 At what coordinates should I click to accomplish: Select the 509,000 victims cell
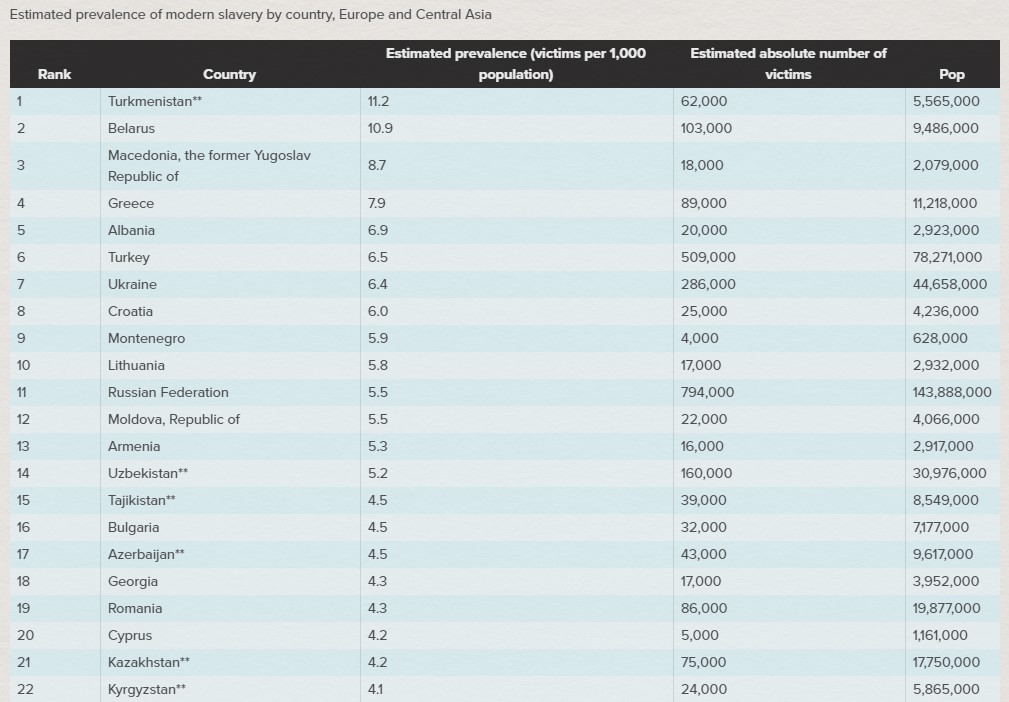[x=708, y=257]
